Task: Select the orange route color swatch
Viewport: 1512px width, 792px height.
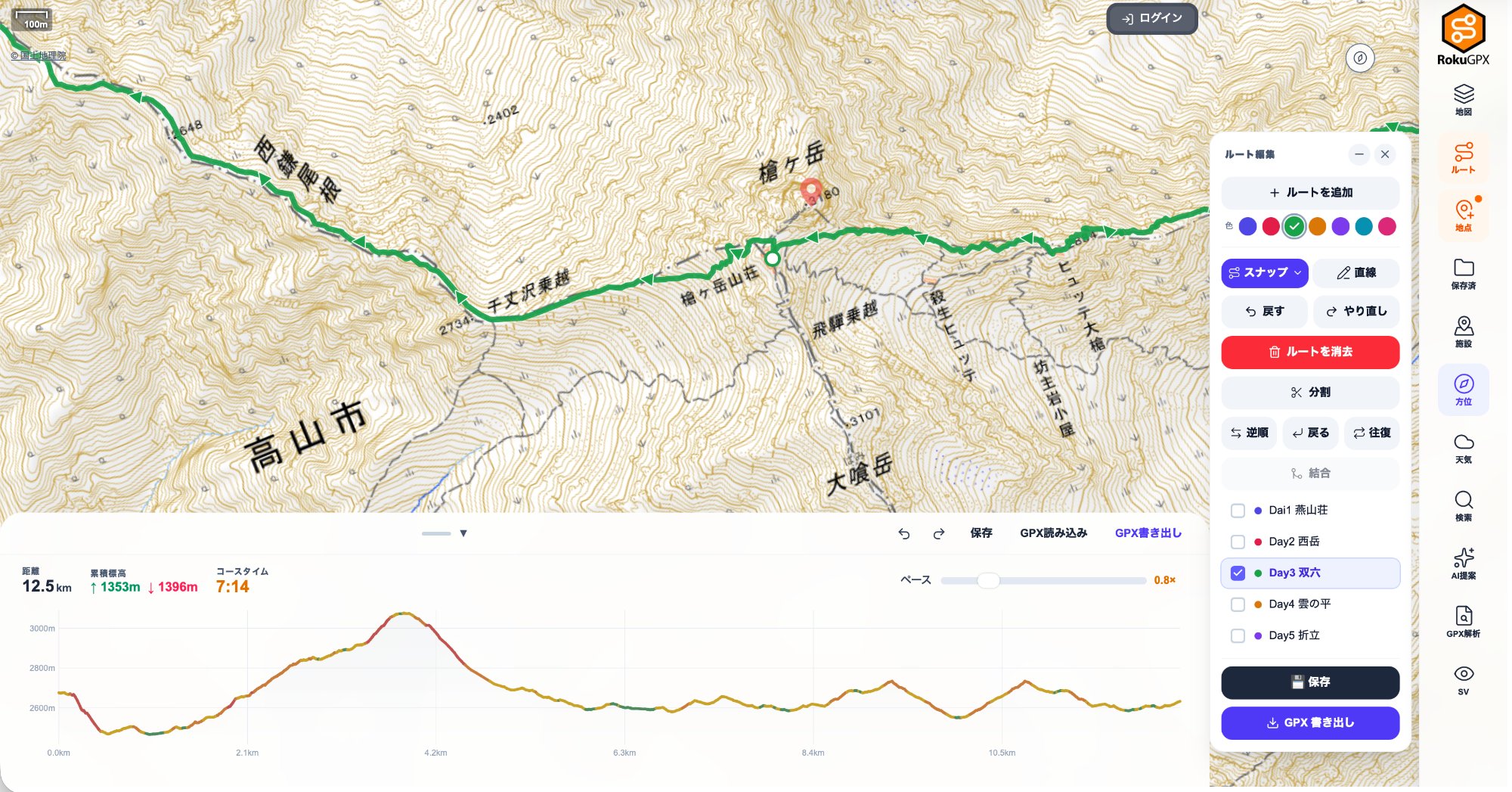Action: tap(1317, 226)
